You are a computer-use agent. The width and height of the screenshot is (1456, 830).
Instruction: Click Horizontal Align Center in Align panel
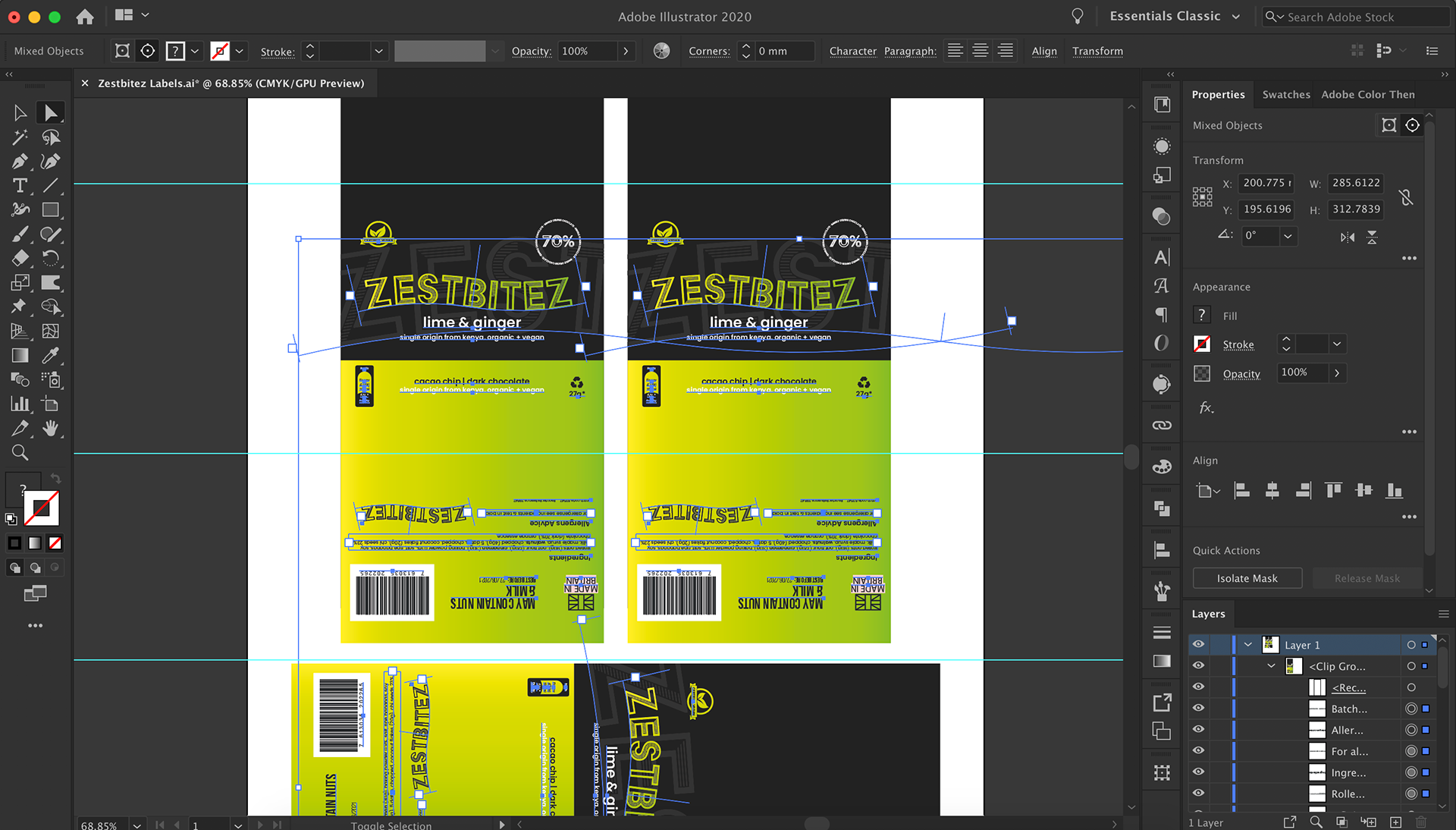pyautogui.click(x=1272, y=491)
